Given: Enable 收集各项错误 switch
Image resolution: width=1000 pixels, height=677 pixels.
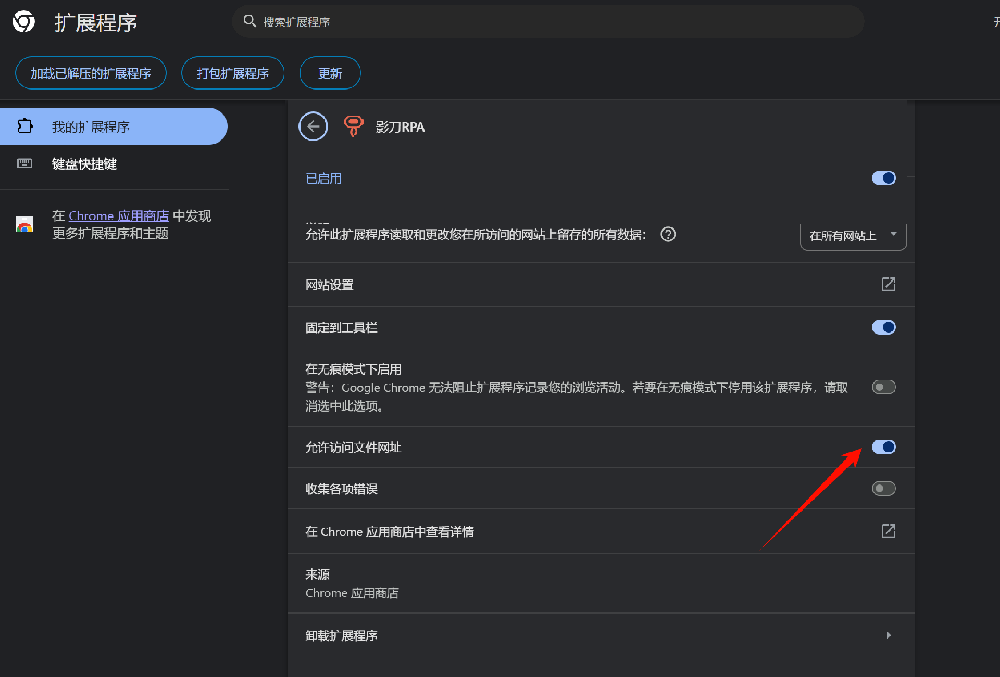Looking at the screenshot, I should coord(883,488).
